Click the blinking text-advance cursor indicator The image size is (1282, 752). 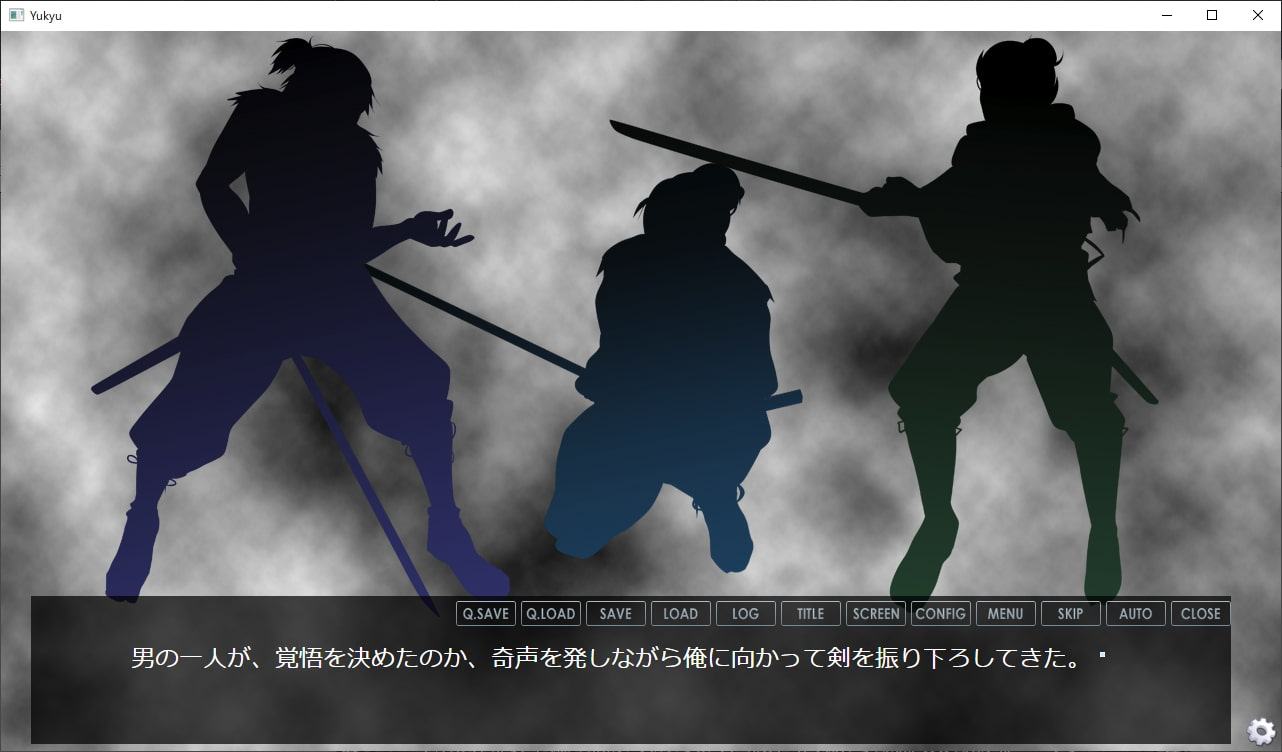pos(1102,656)
